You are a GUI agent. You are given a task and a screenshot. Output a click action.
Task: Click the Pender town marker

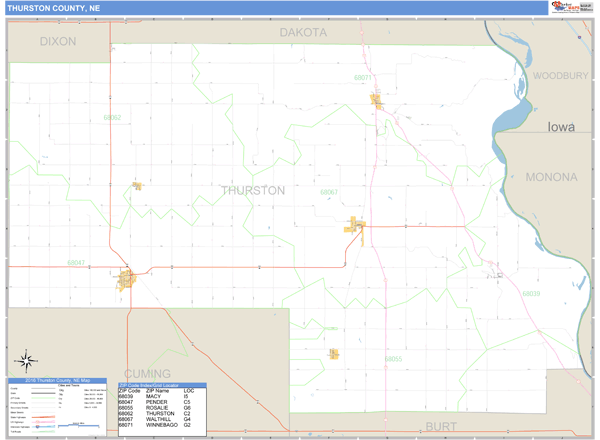(127, 278)
